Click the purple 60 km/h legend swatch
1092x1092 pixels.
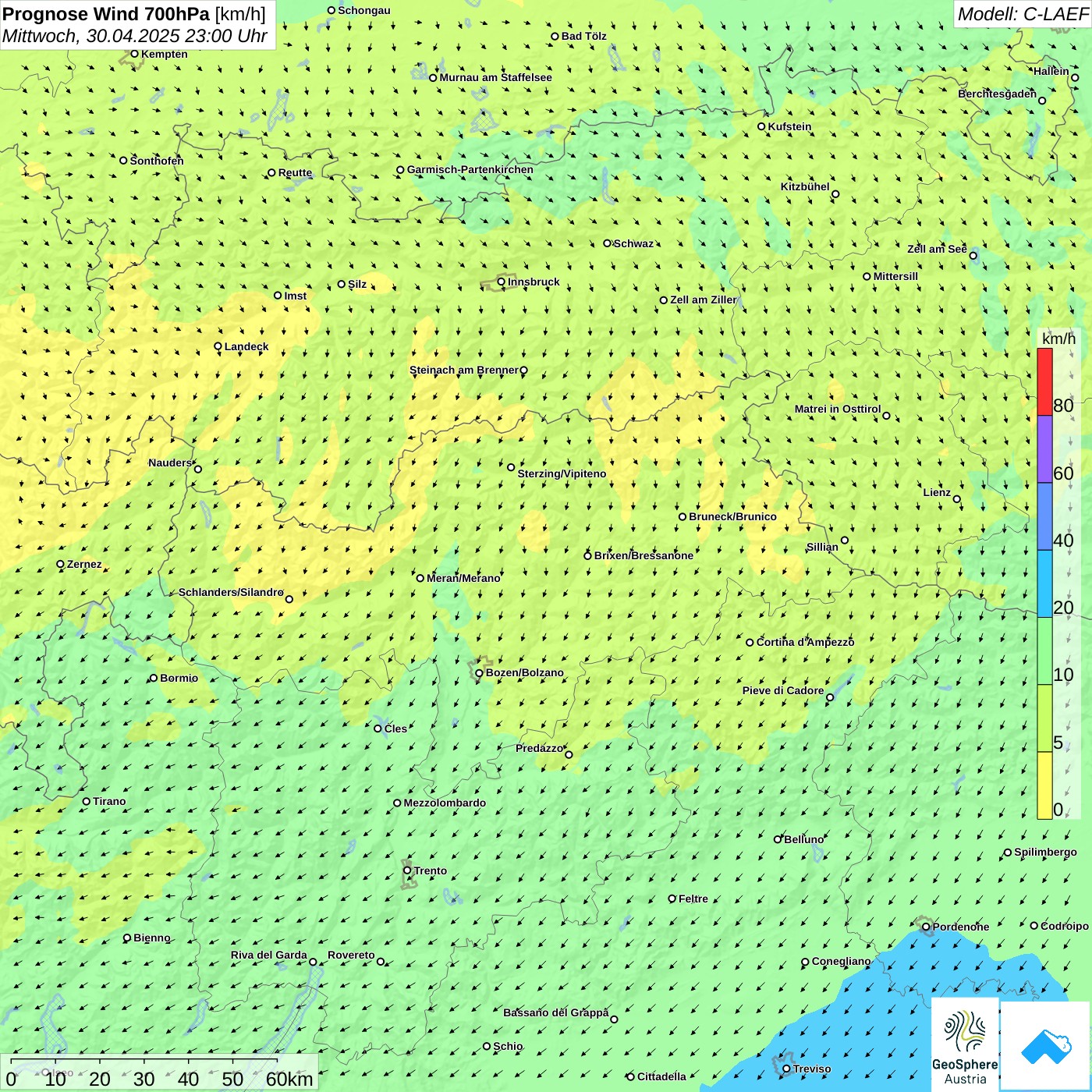[x=1044, y=449]
